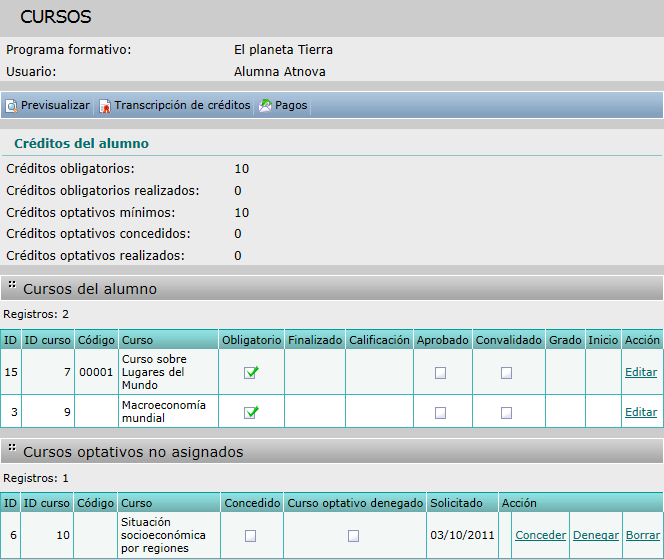Screen dimensions: 664x559
Task: Toggle Obligatorio checkbox for Curso sobre Lugares del Mundo
Action: 251,372
